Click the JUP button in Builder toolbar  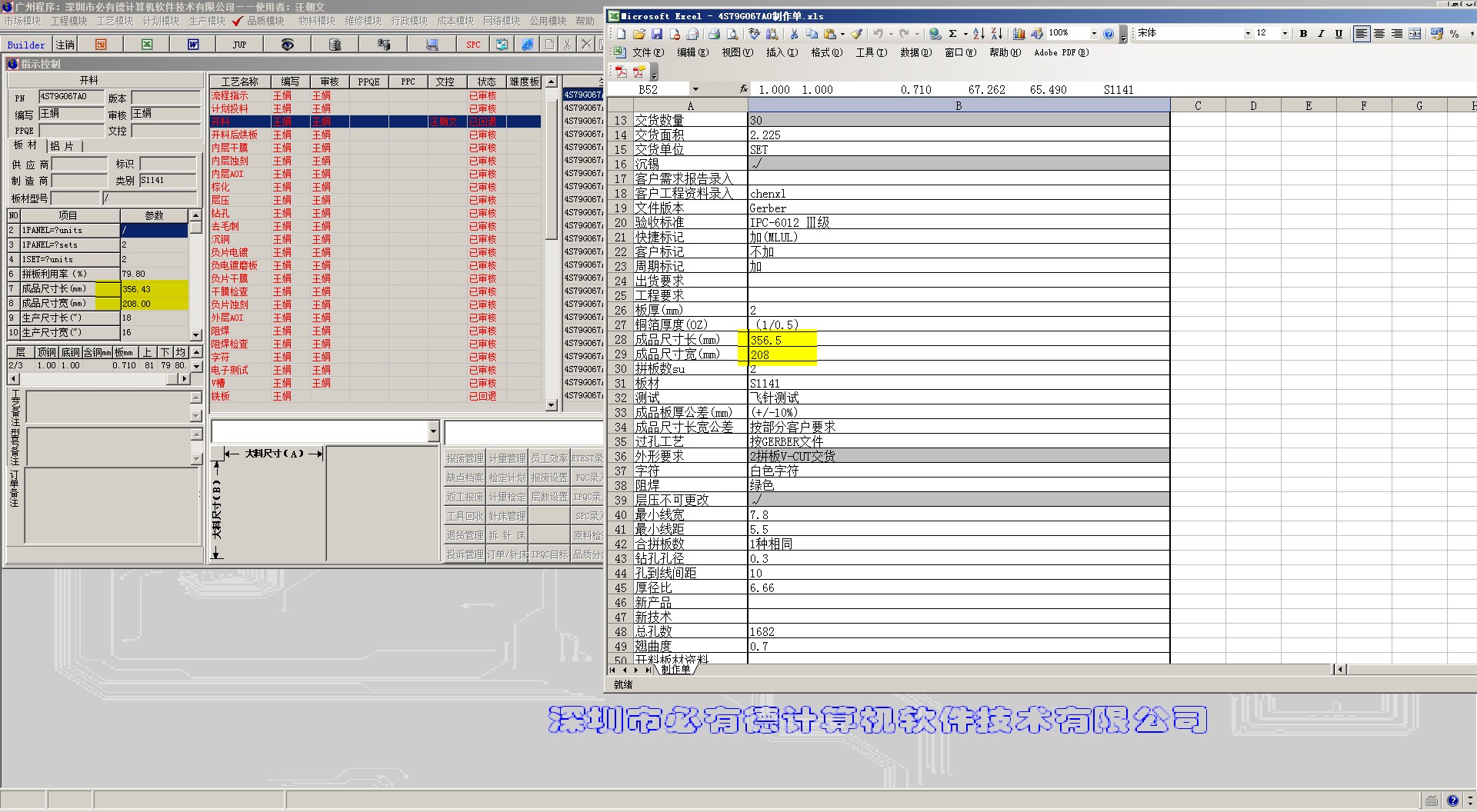240,45
